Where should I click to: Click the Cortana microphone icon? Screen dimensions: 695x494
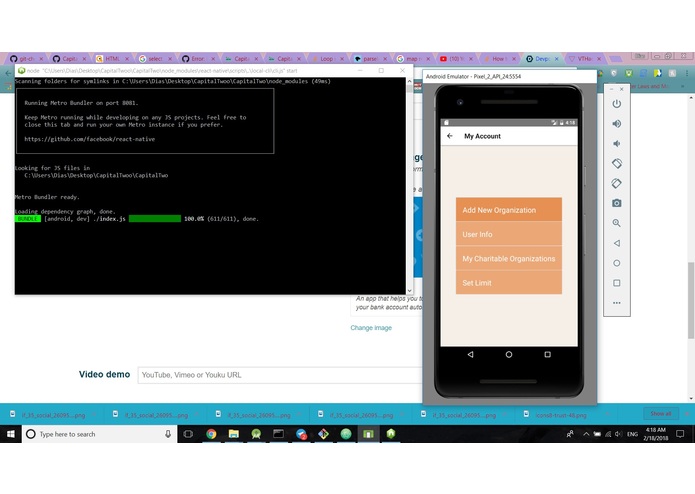[168, 434]
